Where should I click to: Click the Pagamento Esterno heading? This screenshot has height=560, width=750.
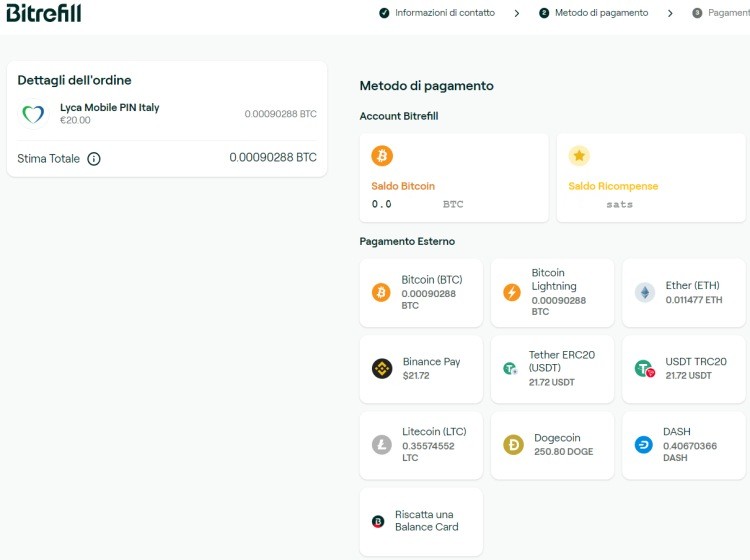pos(407,241)
